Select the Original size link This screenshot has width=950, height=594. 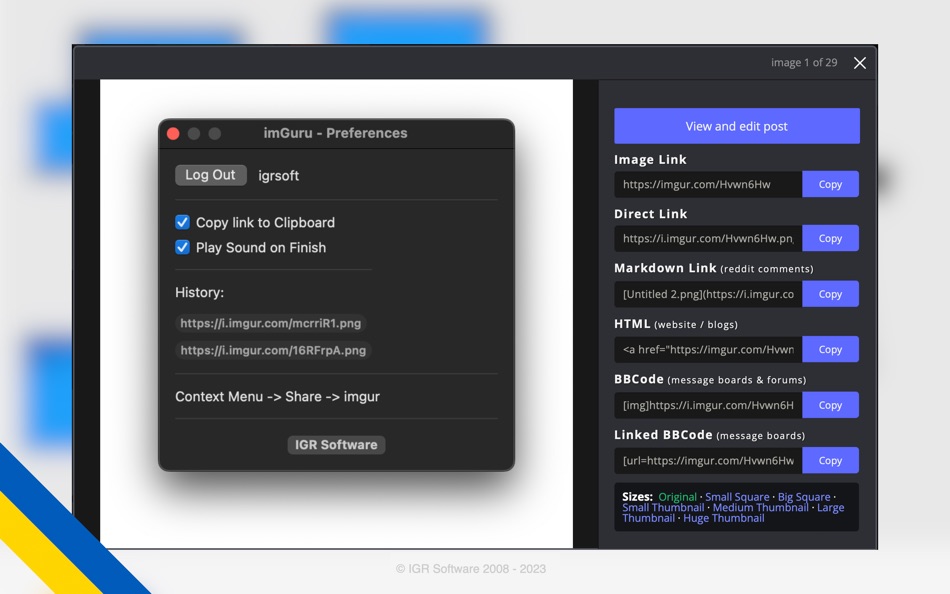[677, 497]
